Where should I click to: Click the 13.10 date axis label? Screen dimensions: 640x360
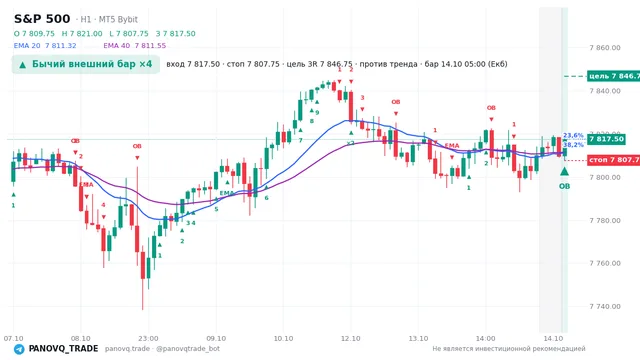pyautogui.click(x=418, y=338)
